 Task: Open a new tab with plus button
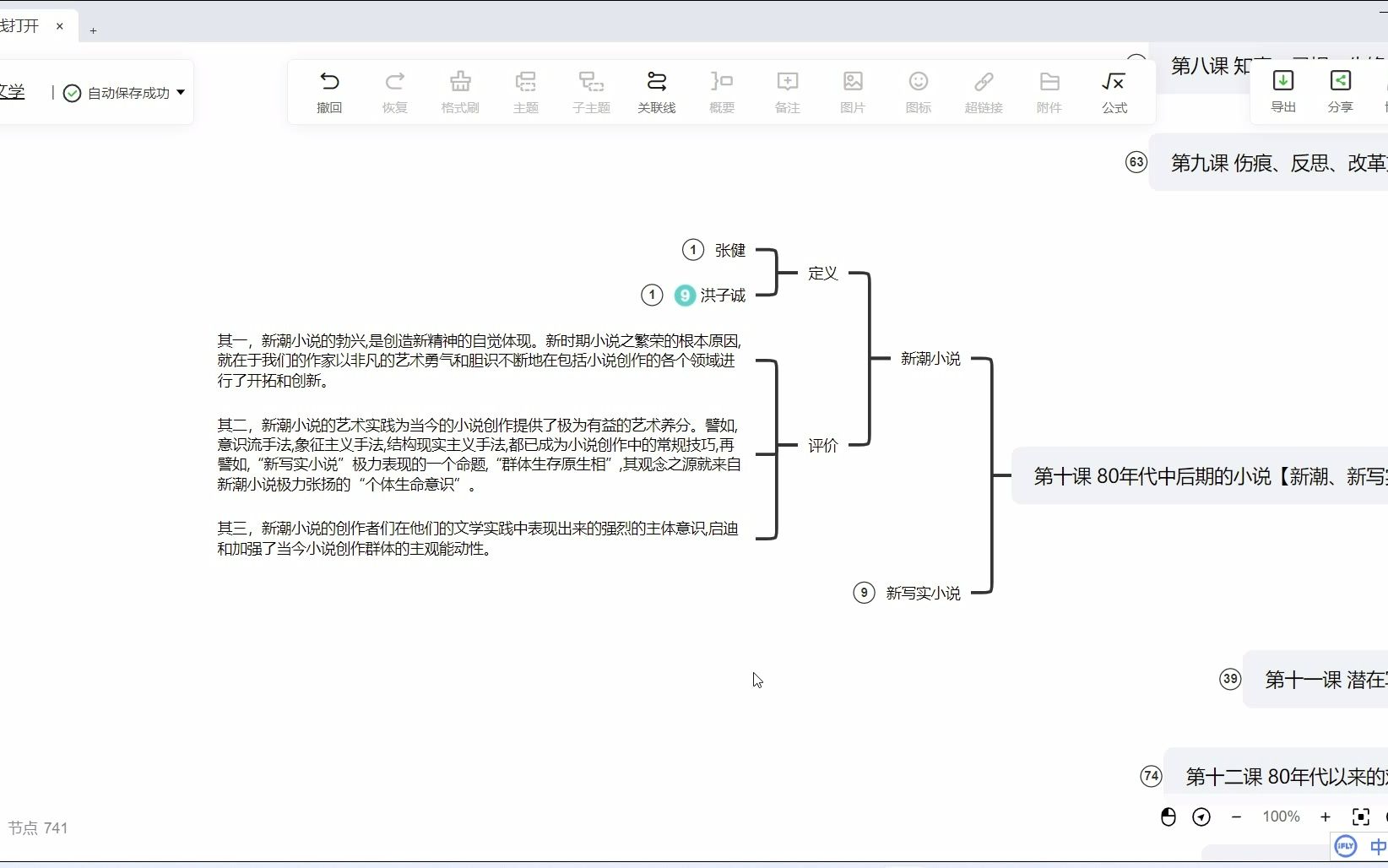click(93, 30)
